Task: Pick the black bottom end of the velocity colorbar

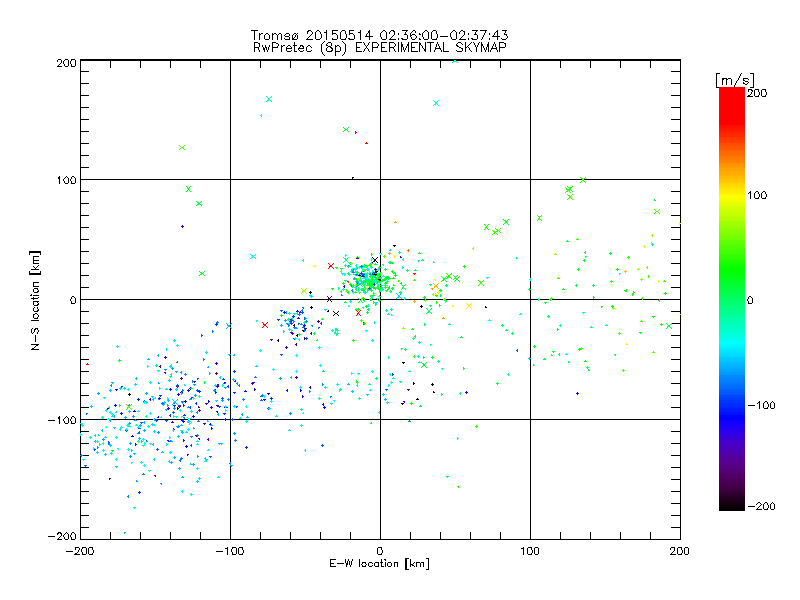Action: tap(732, 503)
